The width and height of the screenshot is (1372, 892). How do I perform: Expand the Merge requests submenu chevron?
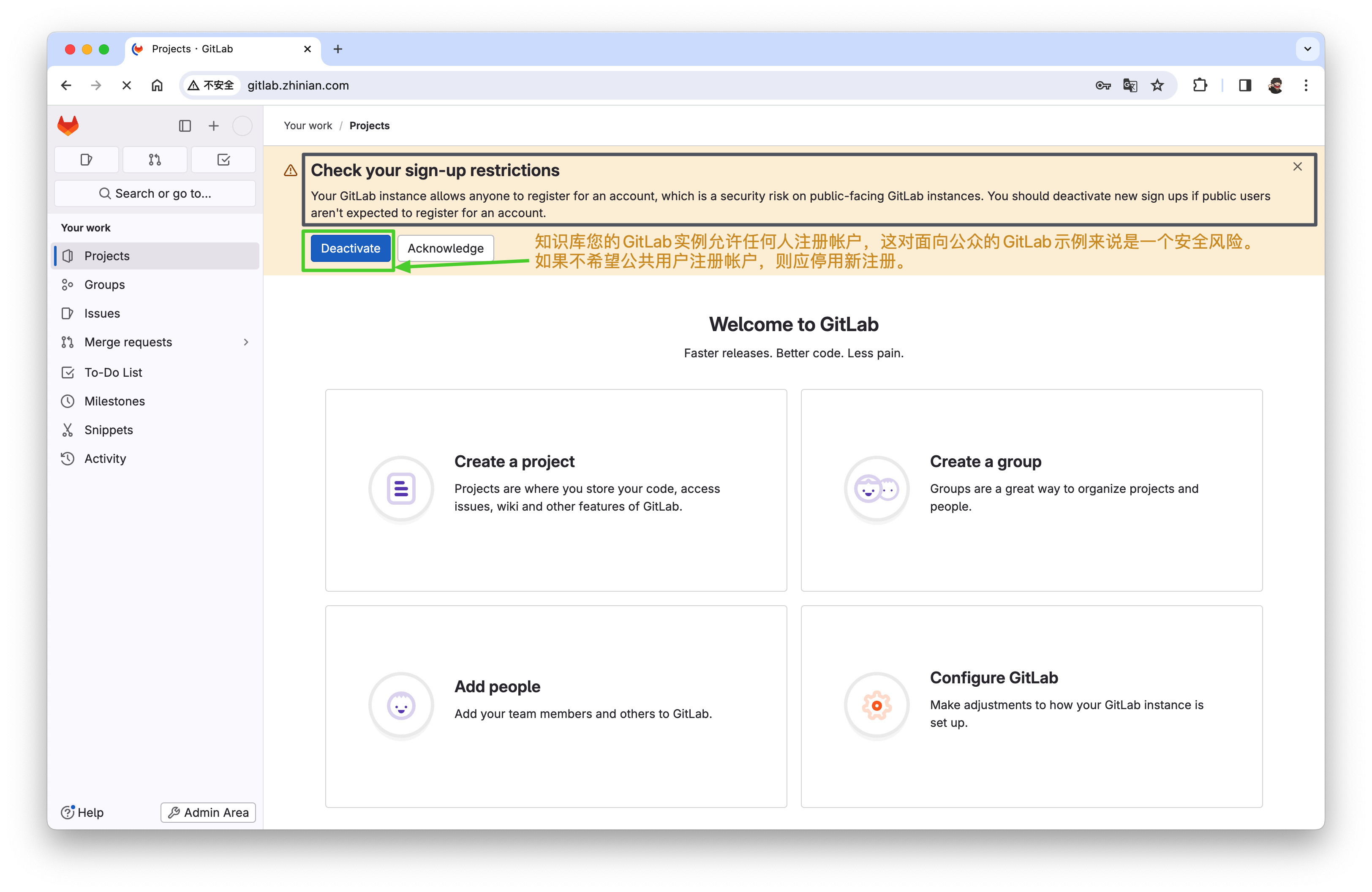coord(246,342)
